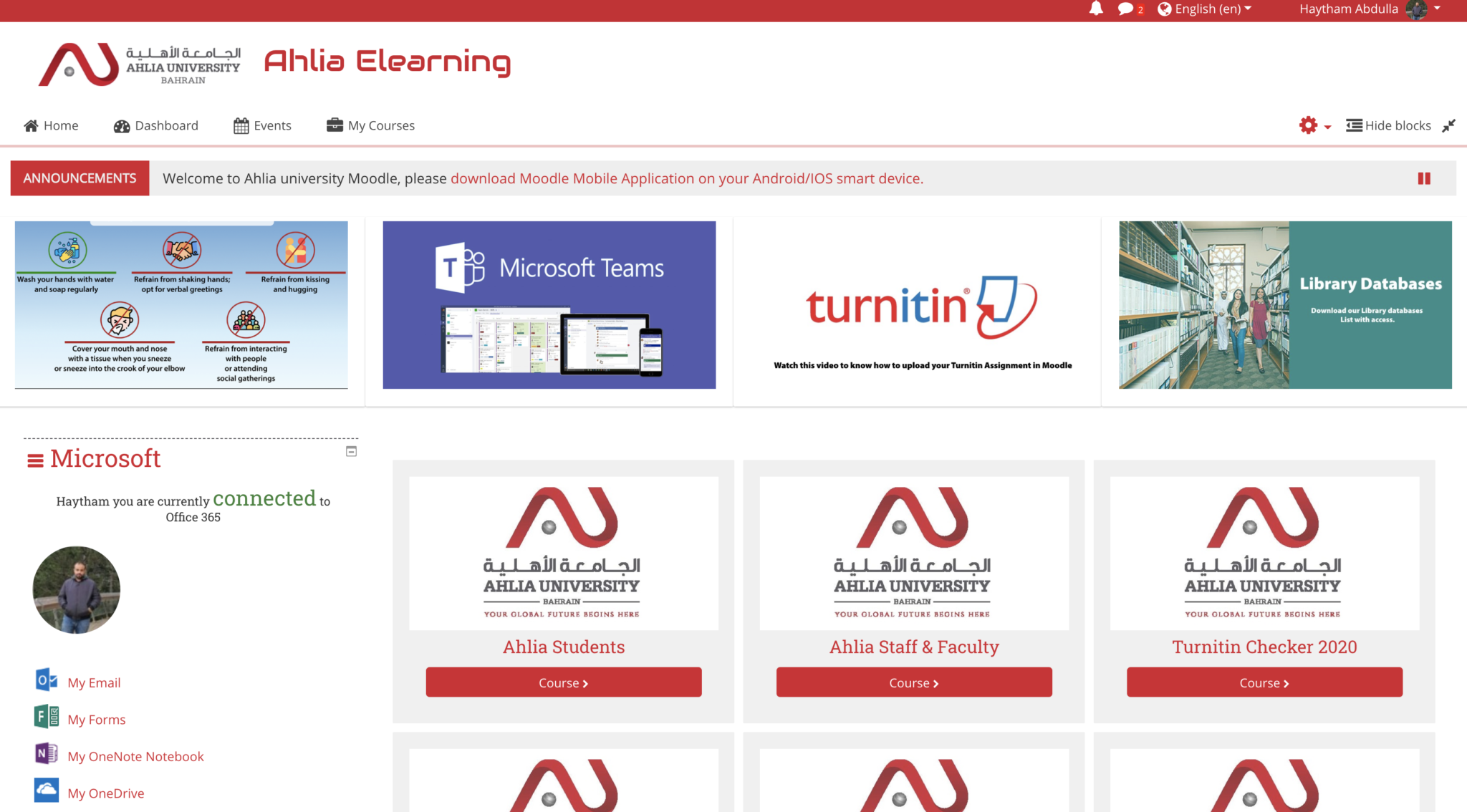Viewport: 1467px width, 812px height.
Task: Click the Ahlia University header logo
Action: tap(140, 64)
